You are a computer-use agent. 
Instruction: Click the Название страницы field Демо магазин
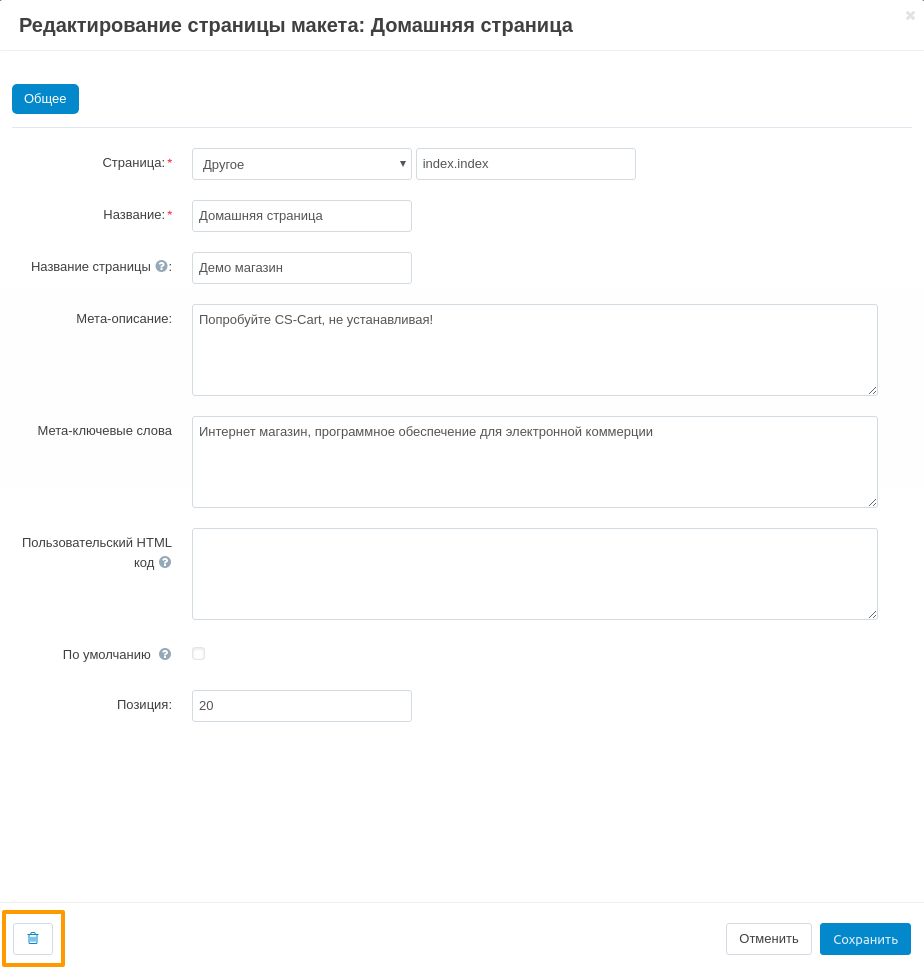301,268
